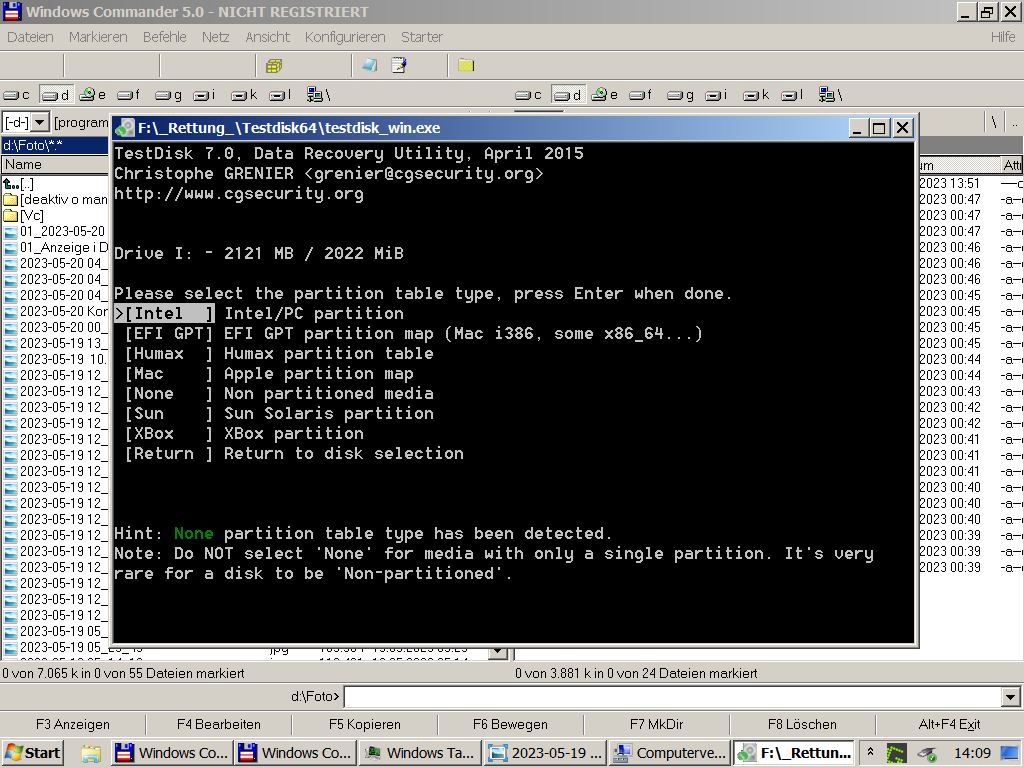
Task: Go to root directory via right panel backslash button
Action: (x=994, y=122)
